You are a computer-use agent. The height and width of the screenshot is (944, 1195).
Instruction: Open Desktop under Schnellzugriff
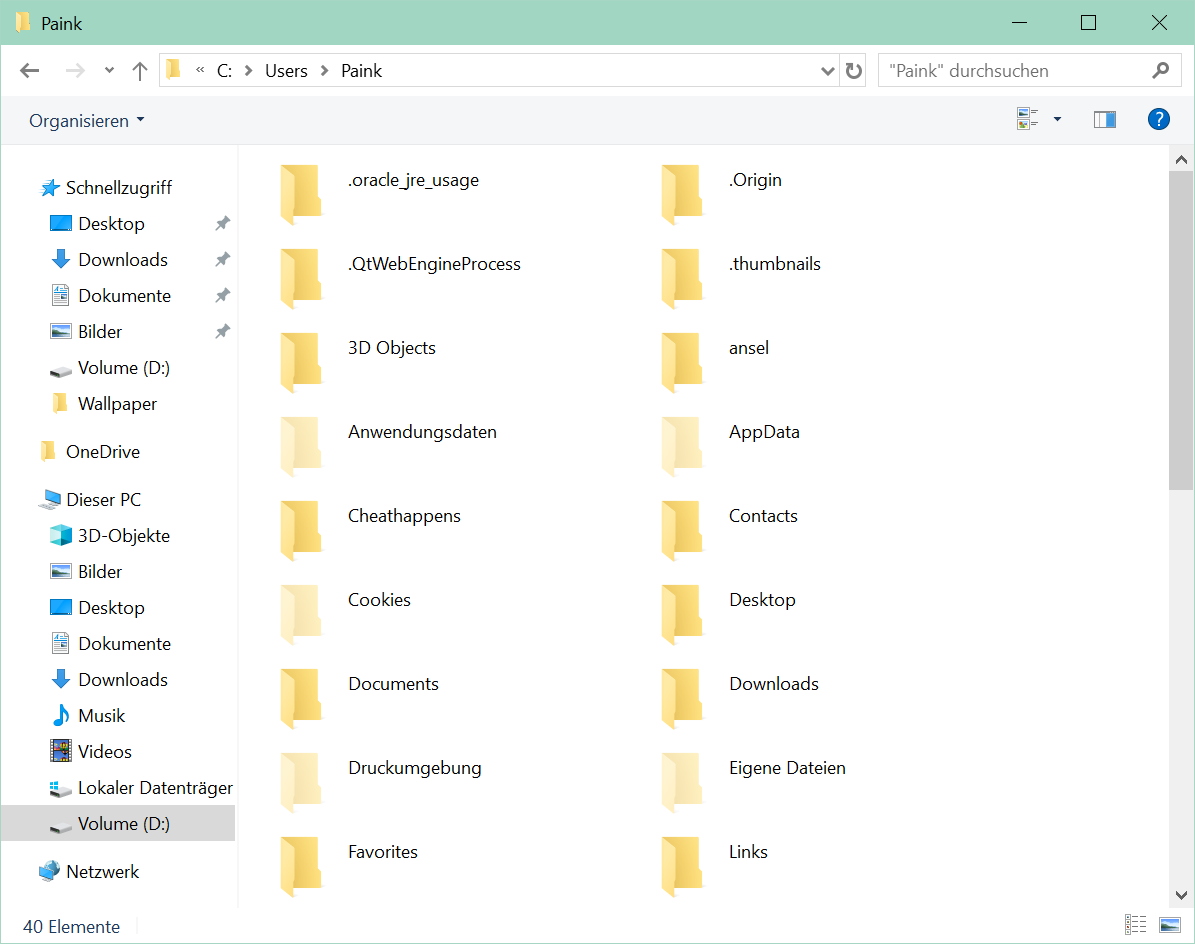pos(111,223)
